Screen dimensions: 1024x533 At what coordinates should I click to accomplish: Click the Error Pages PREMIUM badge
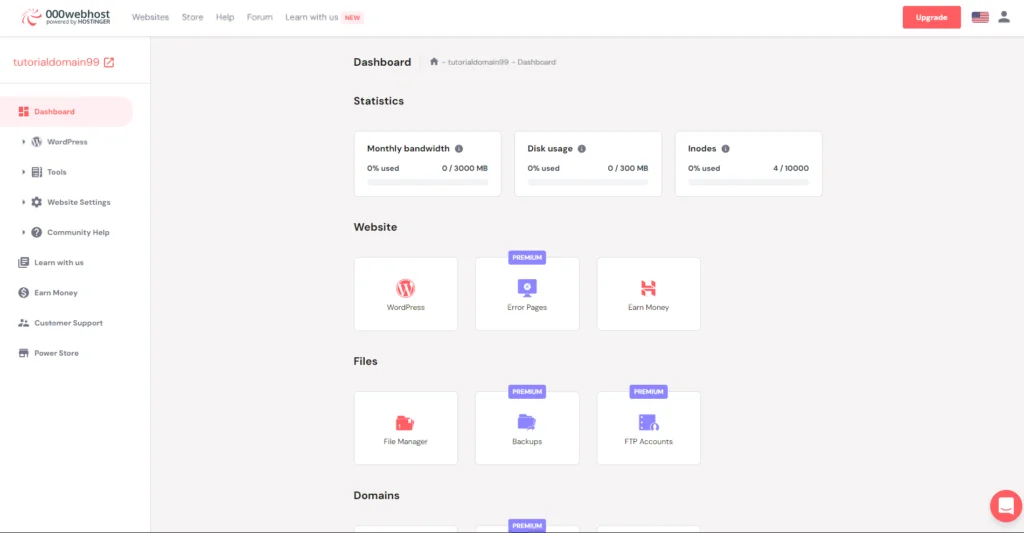click(527, 257)
